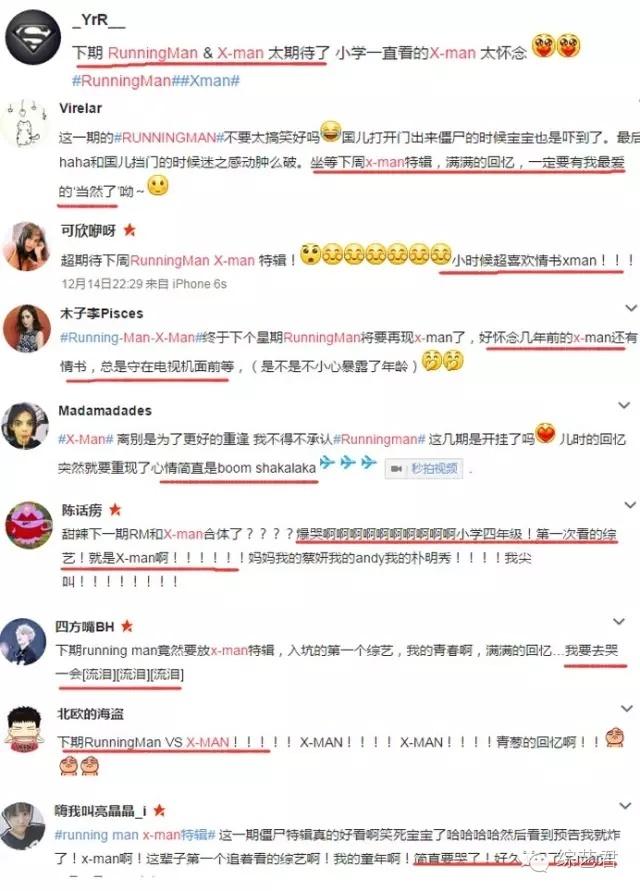Open the chevron menu on 陈话痨 post
The height and width of the screenshot is (891, 640).
point(630,505)
